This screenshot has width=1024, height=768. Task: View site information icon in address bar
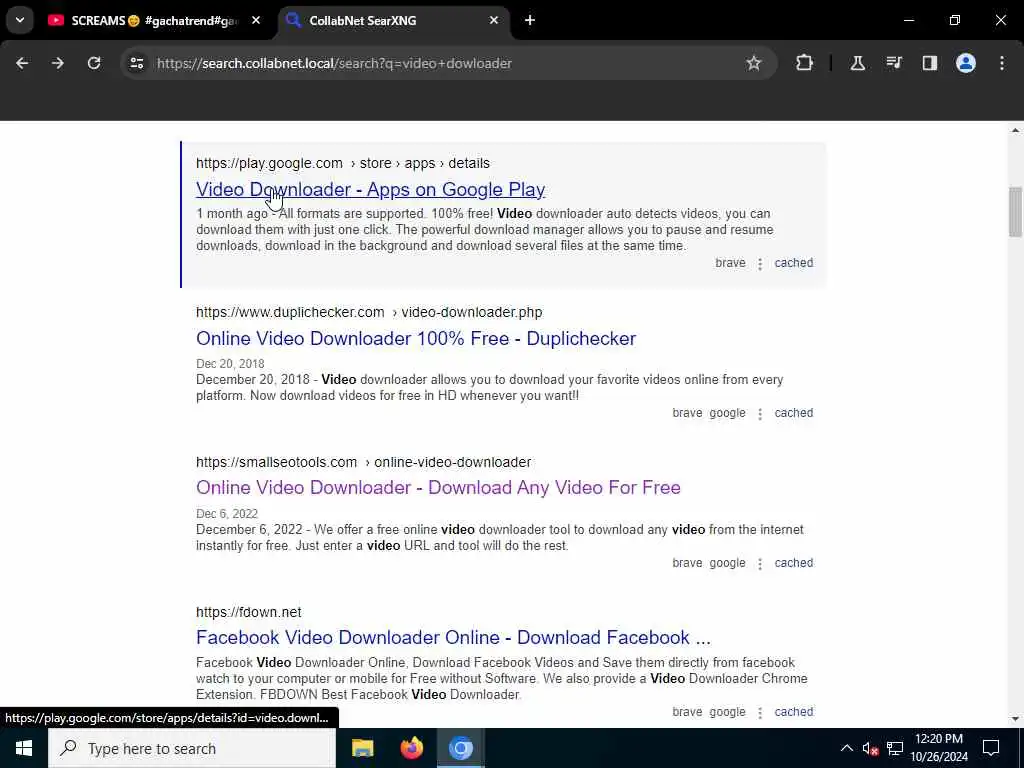(136, 63)
